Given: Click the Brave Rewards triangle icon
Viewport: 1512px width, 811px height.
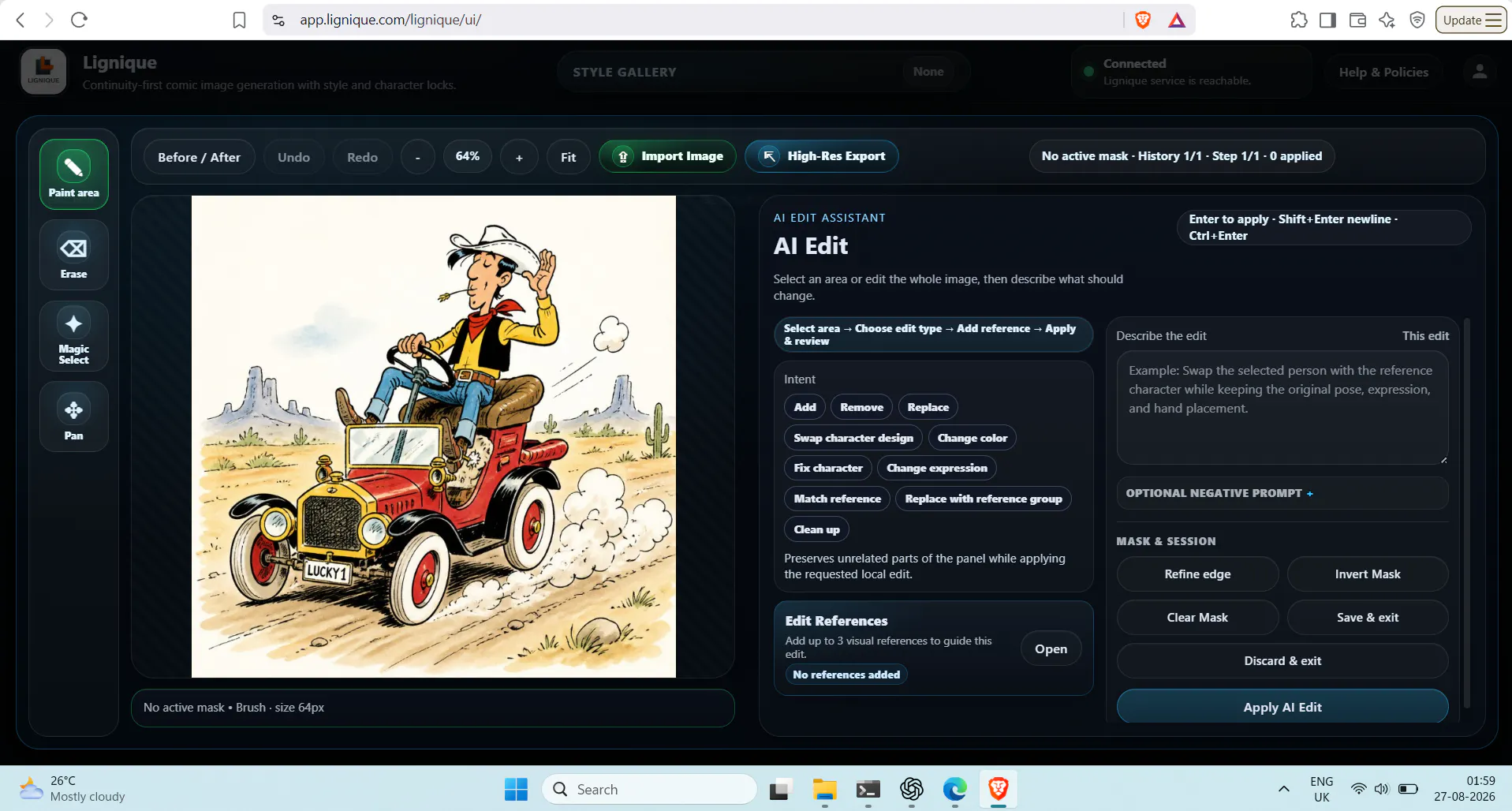Looking at the screenshot, I should coord(1177,20).
